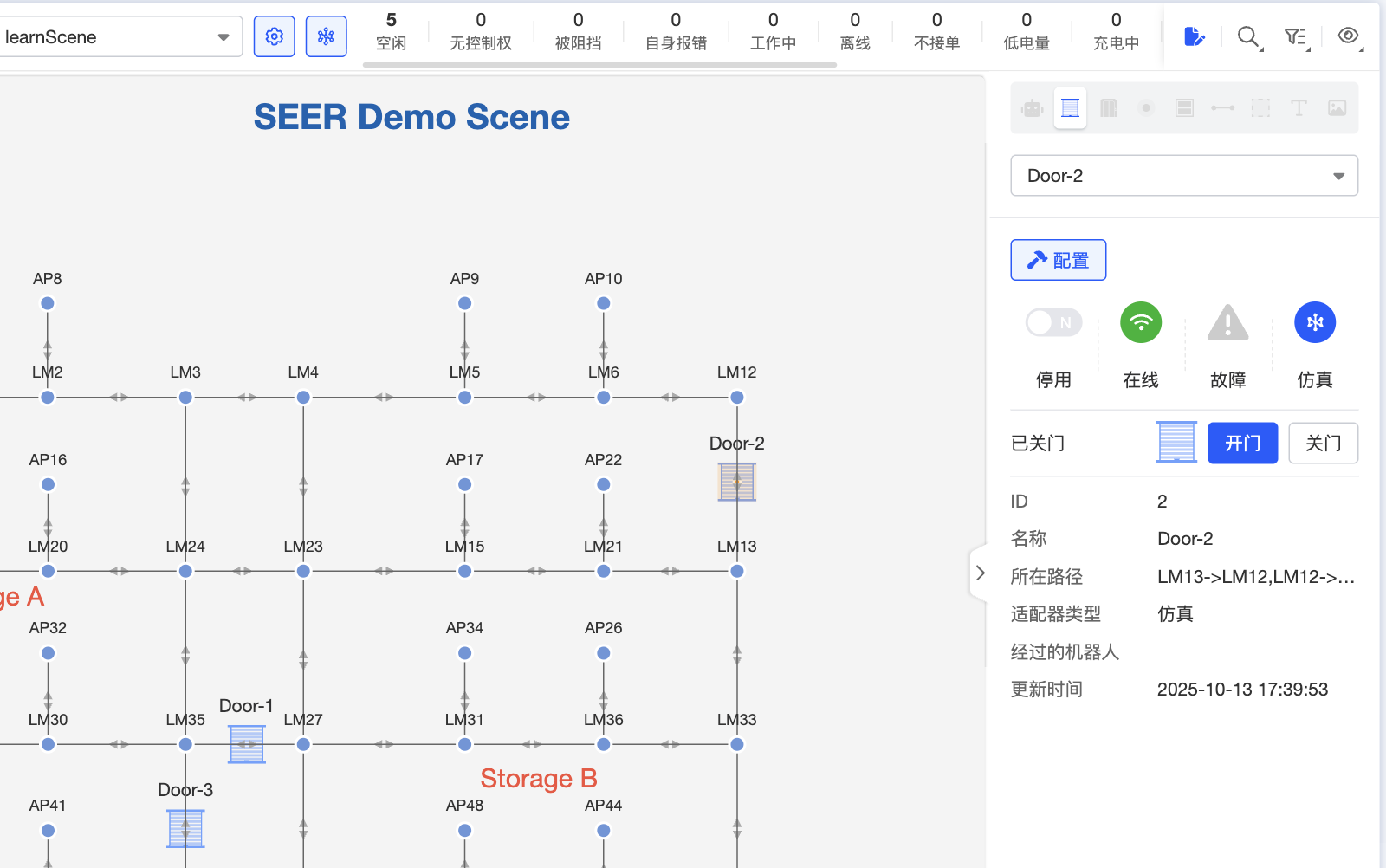This screenshot has height=868, width=1386.
Task: Click the 开门 open door button
Action: click(x=1242, y=444)
